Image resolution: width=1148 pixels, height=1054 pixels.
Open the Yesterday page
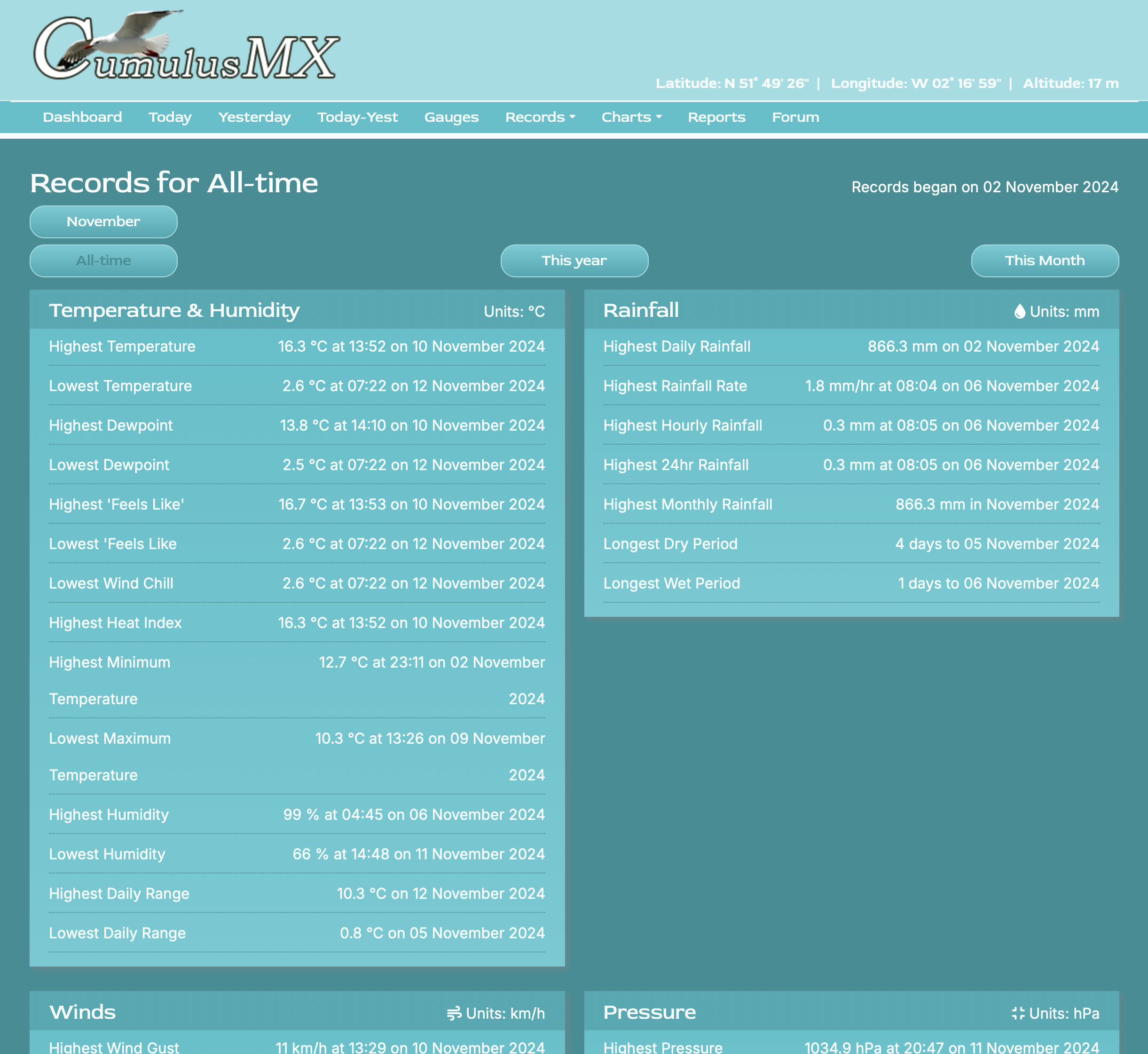coord(254,117)
